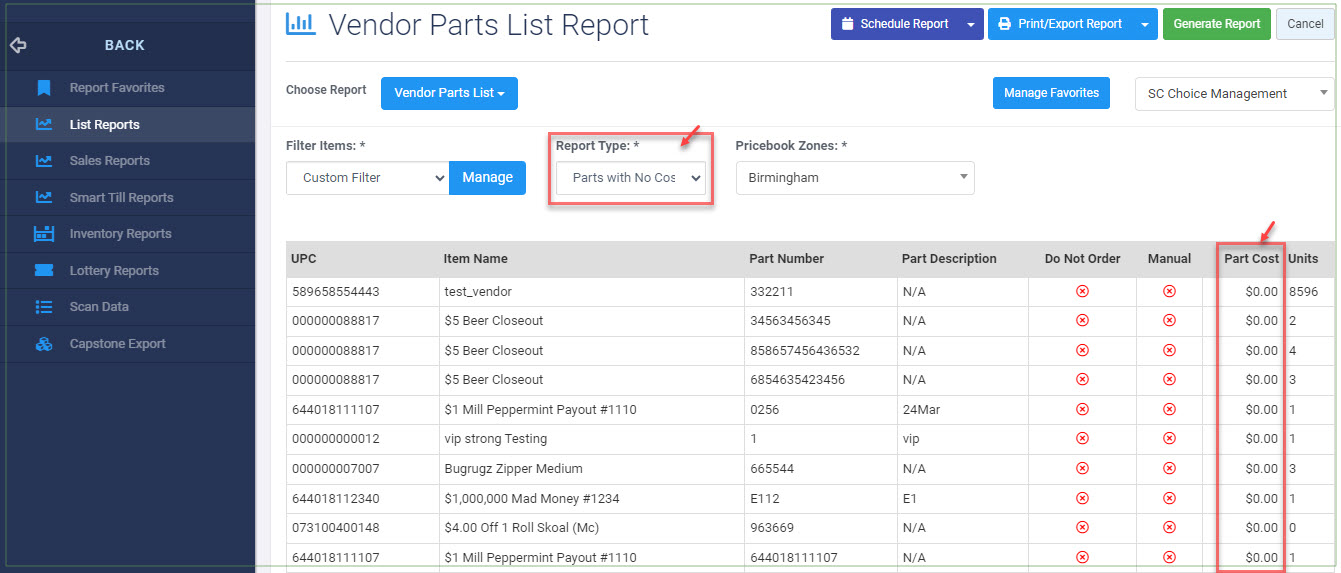
Task: Open the Report Type dropdown
Action: pyautogui.click(x=631, y=178)
